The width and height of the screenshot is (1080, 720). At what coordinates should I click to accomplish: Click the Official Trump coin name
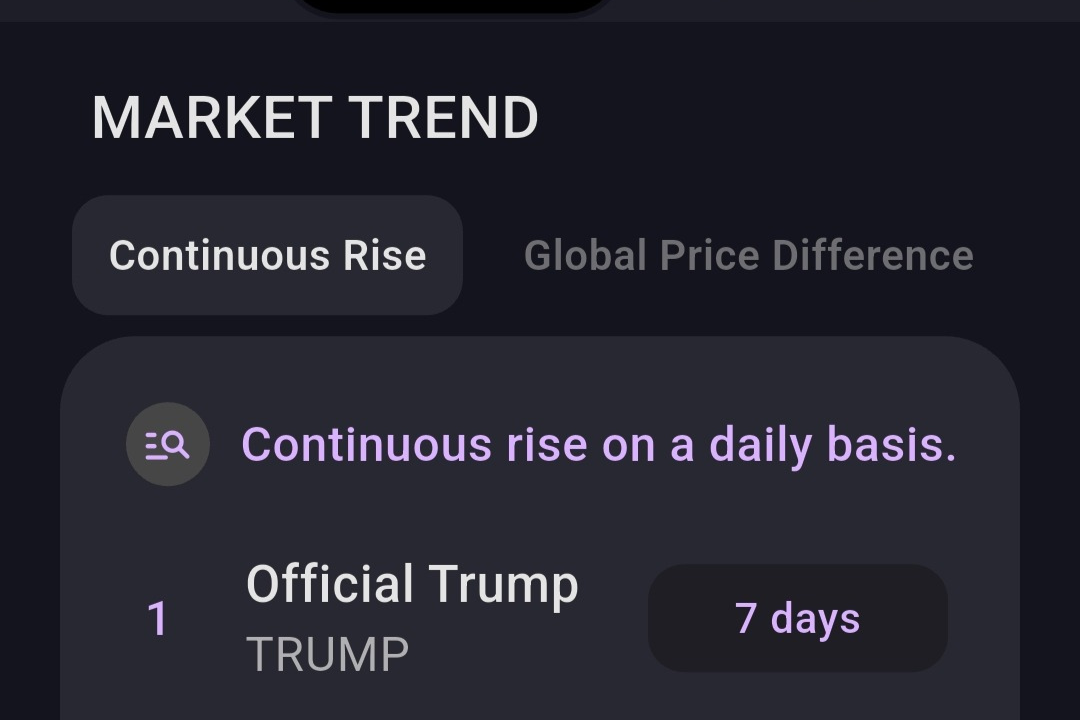(413, 585)
